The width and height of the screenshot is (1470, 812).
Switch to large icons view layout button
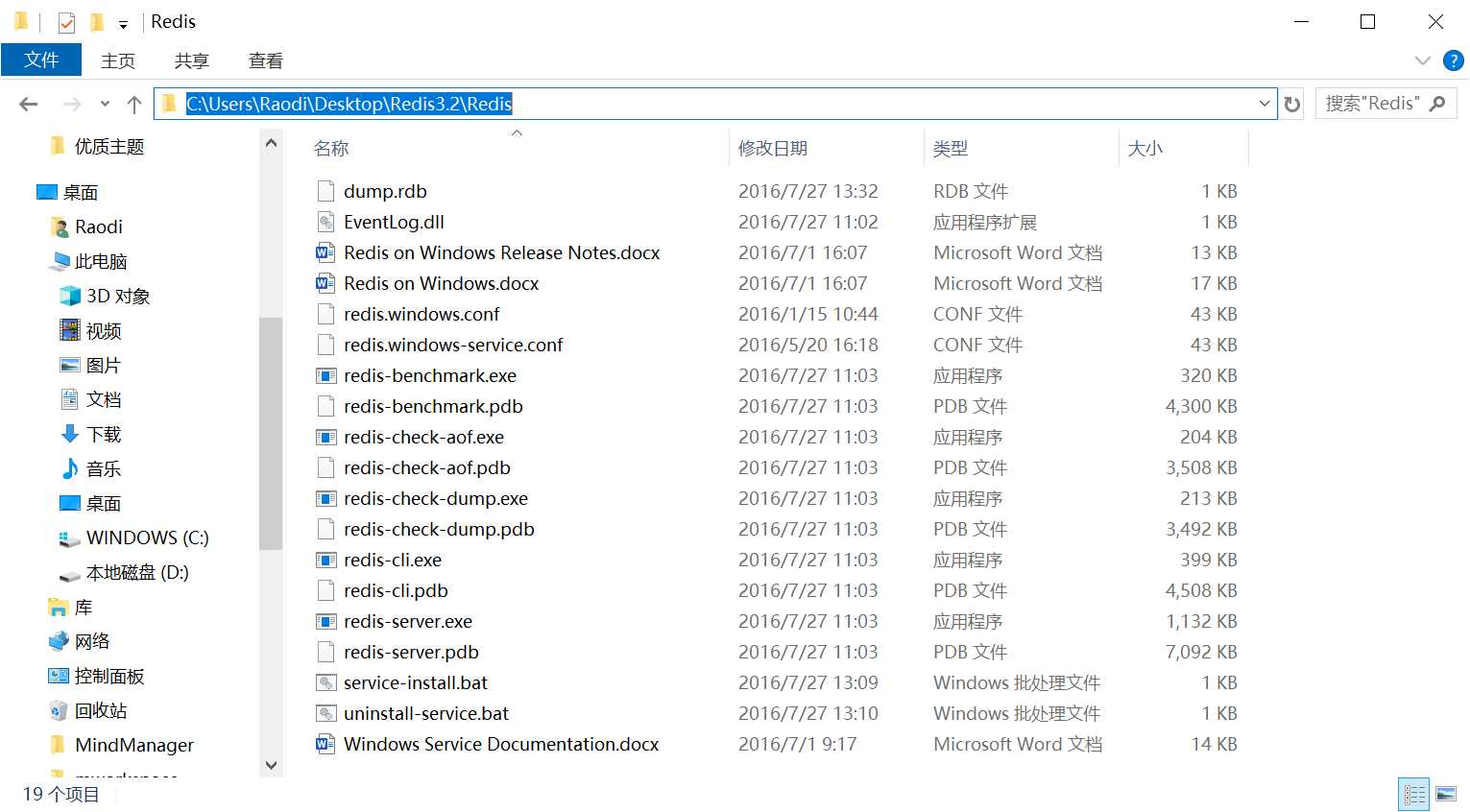pyautogui.click(x=1446, y=794)
